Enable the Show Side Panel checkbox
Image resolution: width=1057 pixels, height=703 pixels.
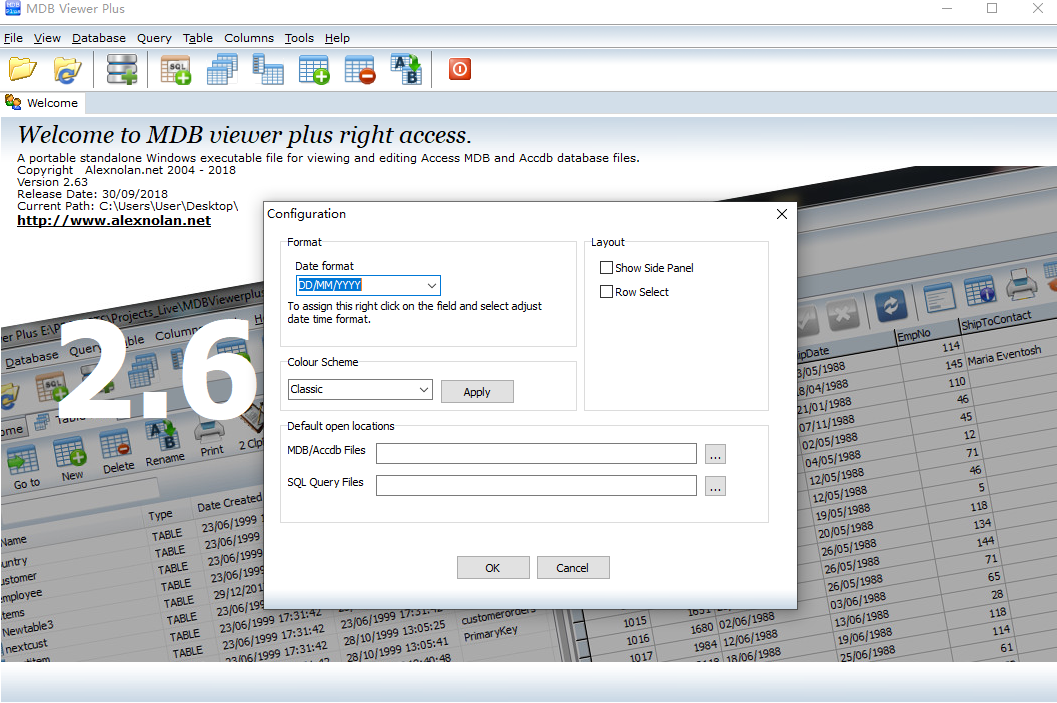point(606,267)
